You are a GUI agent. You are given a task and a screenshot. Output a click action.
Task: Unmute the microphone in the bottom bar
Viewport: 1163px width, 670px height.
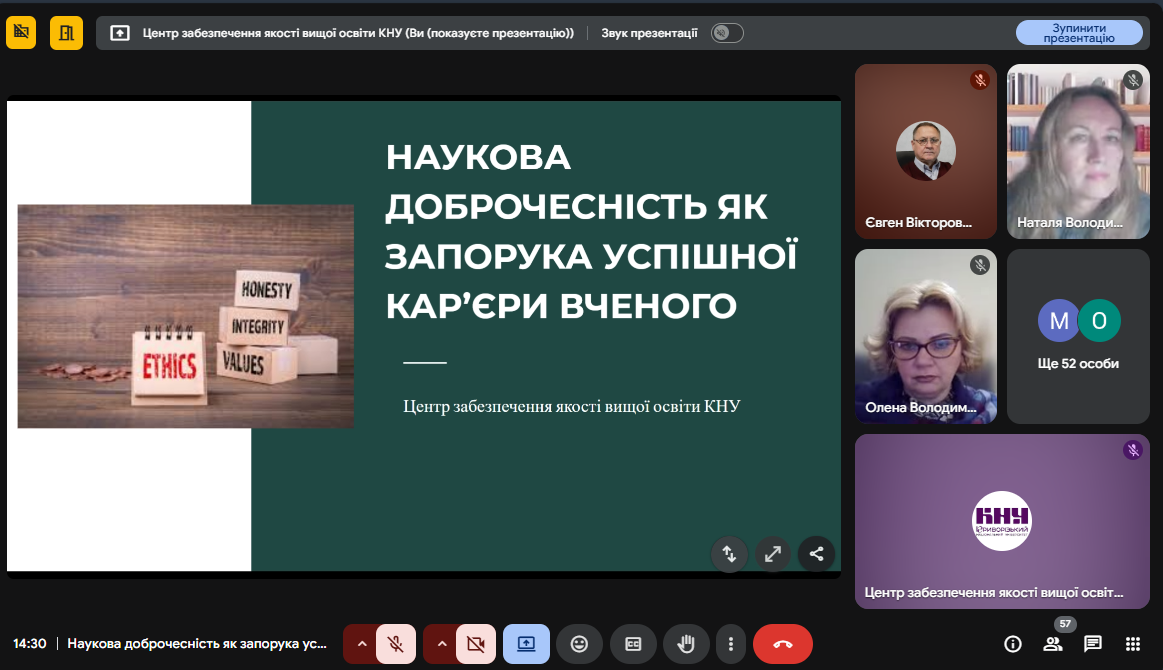click(x=396, y=644)
